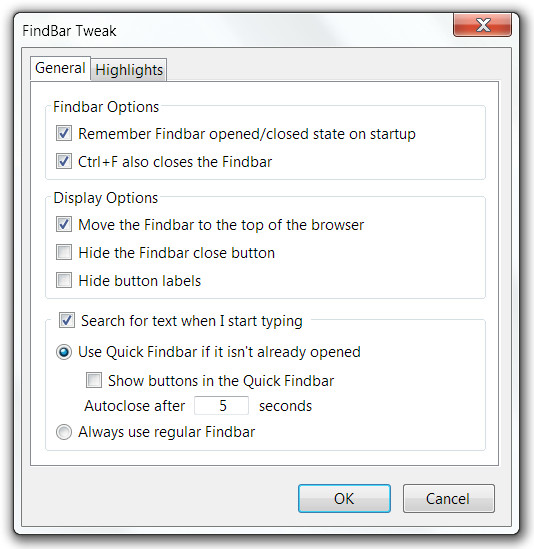534x549 pixels.
Task: Toggle Ctrl+F also closes the Findbar
Action: pyautogui.click(x=64, y=161)
